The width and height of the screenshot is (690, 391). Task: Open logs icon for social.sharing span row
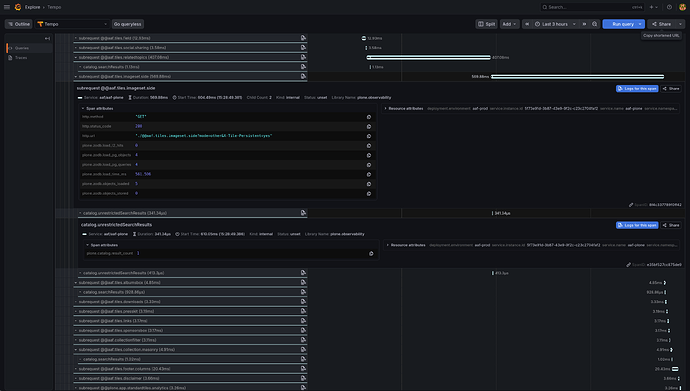coord(303,48)
